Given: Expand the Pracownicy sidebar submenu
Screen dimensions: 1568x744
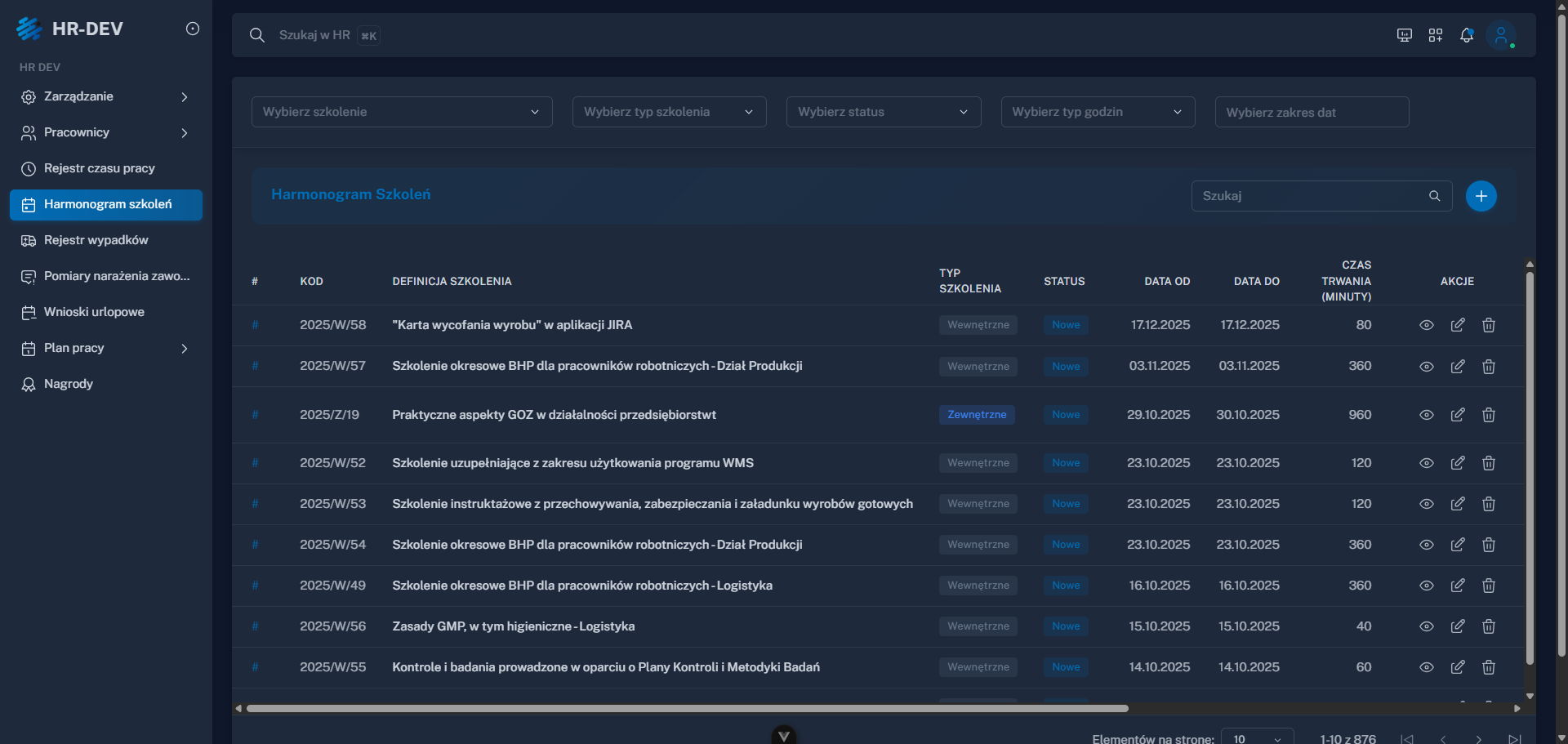Looking at the screenshot, I should tap(76, 132).
